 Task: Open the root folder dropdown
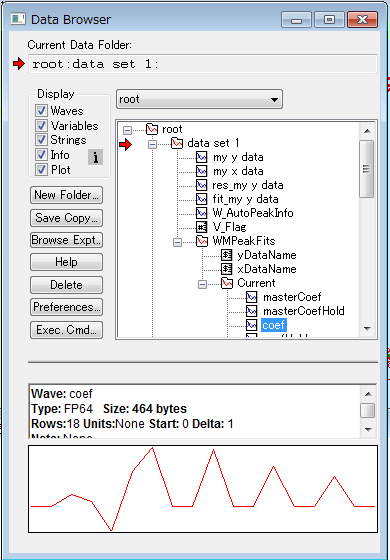(x=199, y=99)
